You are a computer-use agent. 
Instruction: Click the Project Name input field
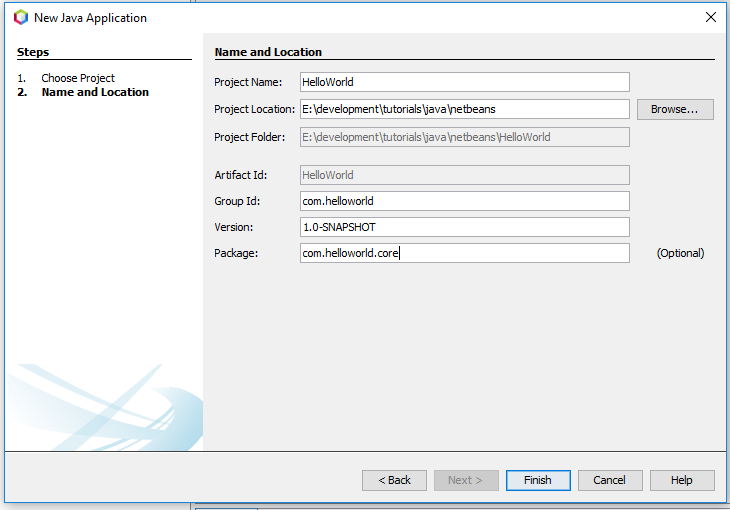click(x=465, y=82)
